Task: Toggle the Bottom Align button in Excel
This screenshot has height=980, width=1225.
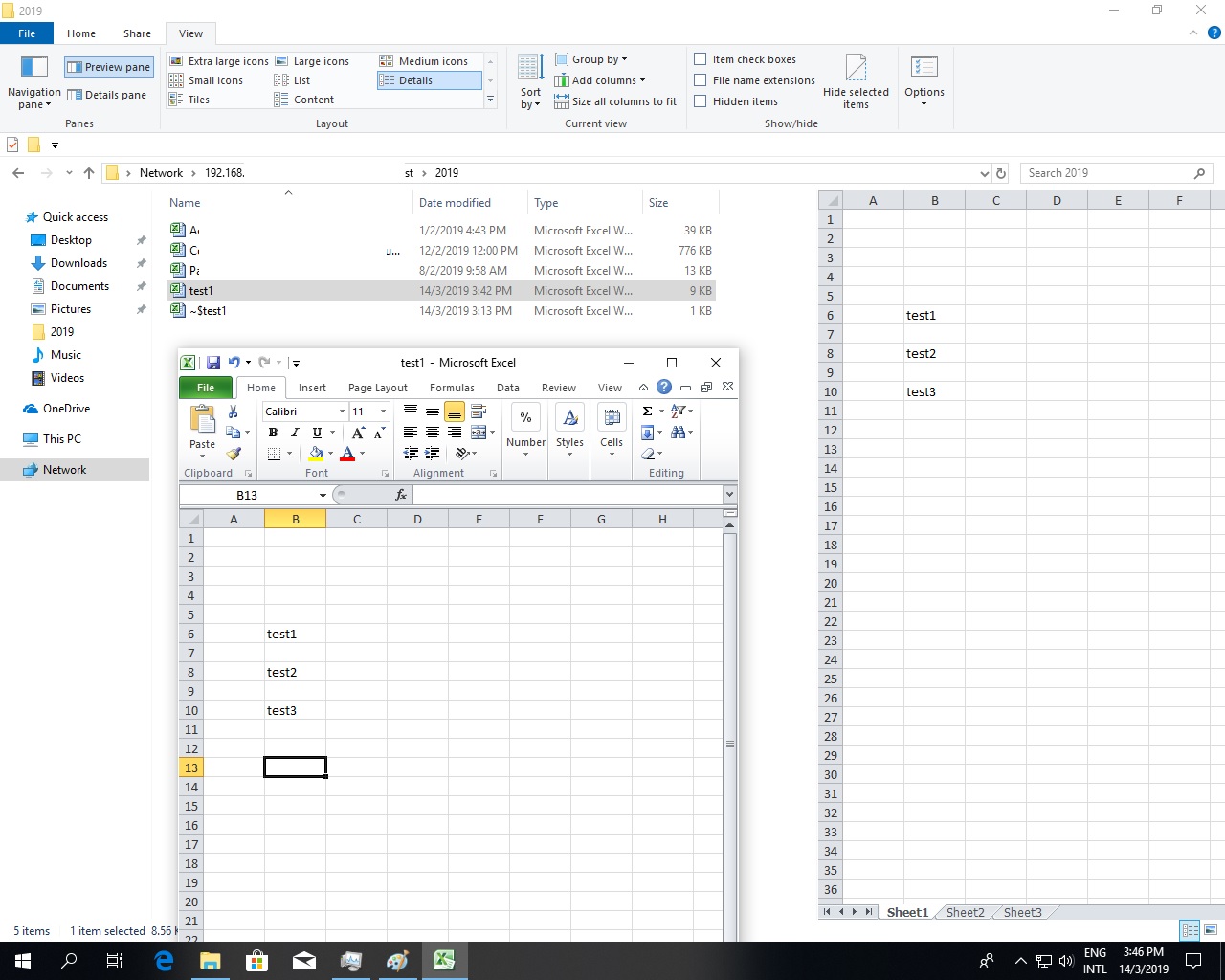Action: coord(455,412)
